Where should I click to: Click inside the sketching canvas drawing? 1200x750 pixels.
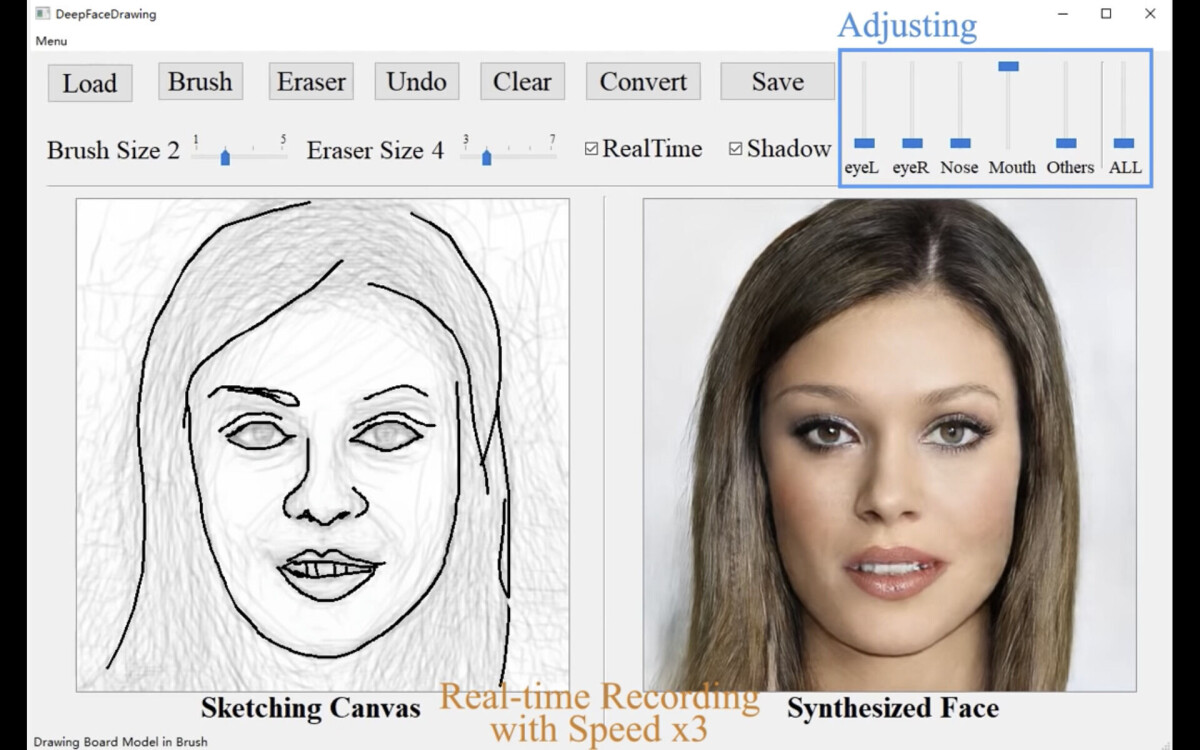[323, 445]
